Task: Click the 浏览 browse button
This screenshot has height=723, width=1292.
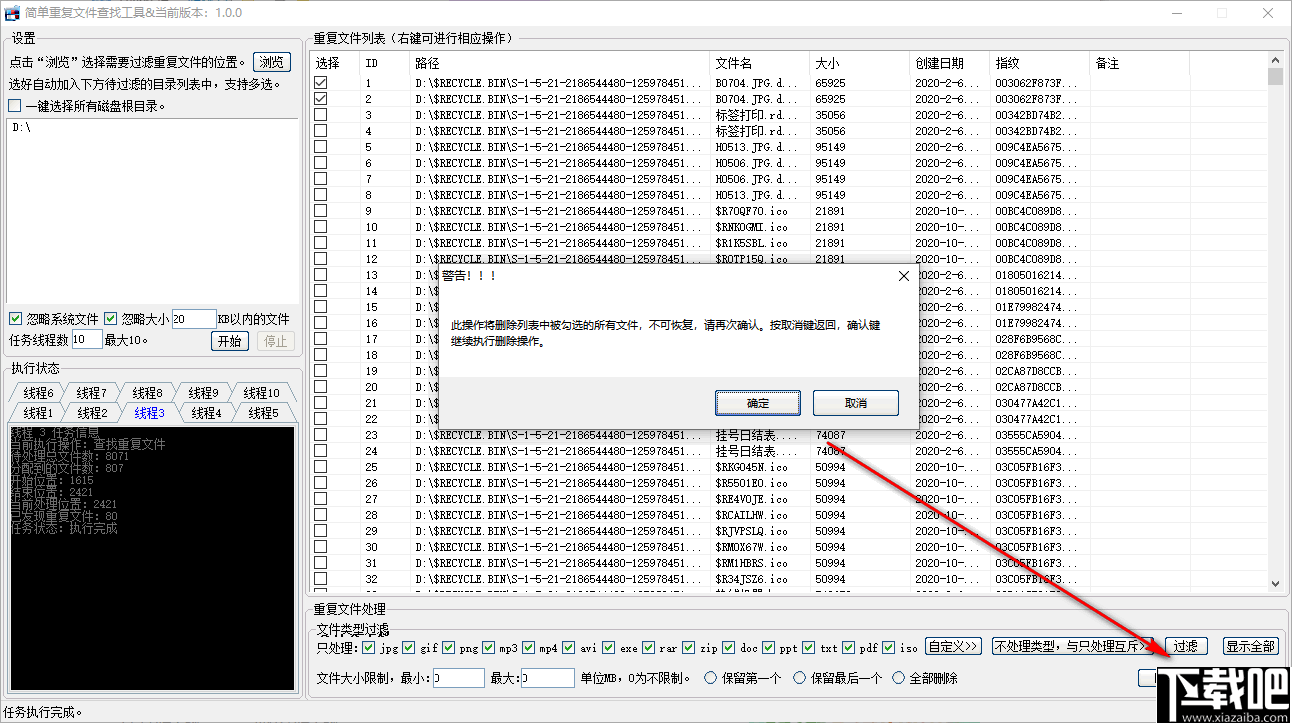Action: pos(272,62)
